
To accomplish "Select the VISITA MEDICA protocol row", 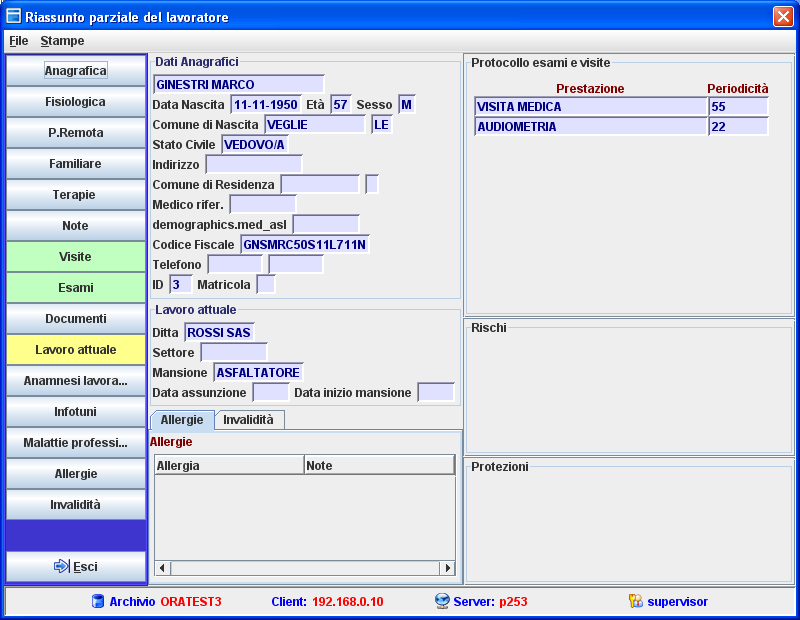I will click(x=590, y=106).
